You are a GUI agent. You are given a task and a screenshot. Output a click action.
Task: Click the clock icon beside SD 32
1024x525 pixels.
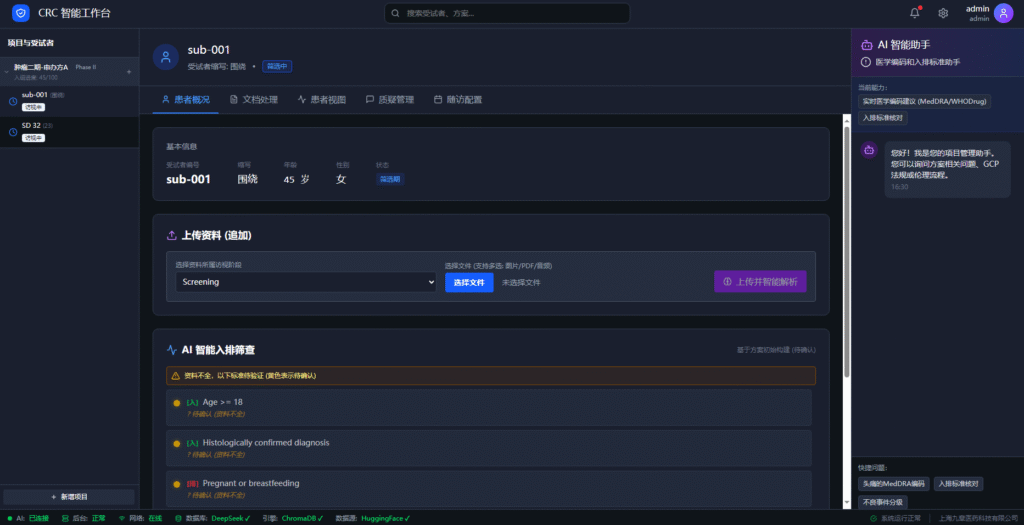pyautogui.click(x=12, y=131)
